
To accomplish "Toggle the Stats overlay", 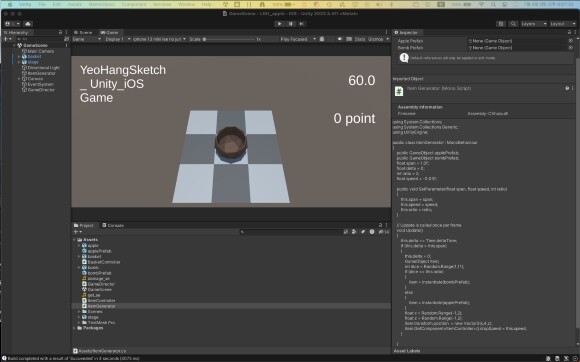I will (360, 39).
